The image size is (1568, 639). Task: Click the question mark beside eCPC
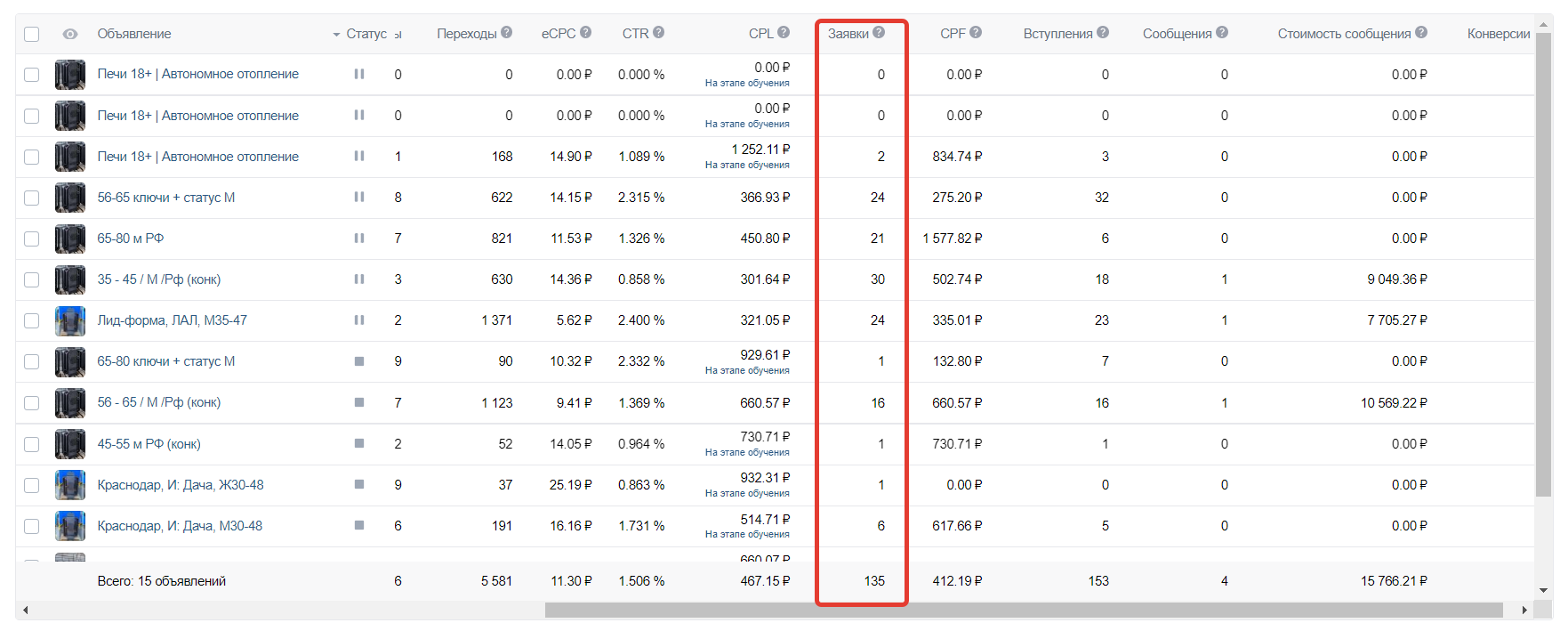585,33
